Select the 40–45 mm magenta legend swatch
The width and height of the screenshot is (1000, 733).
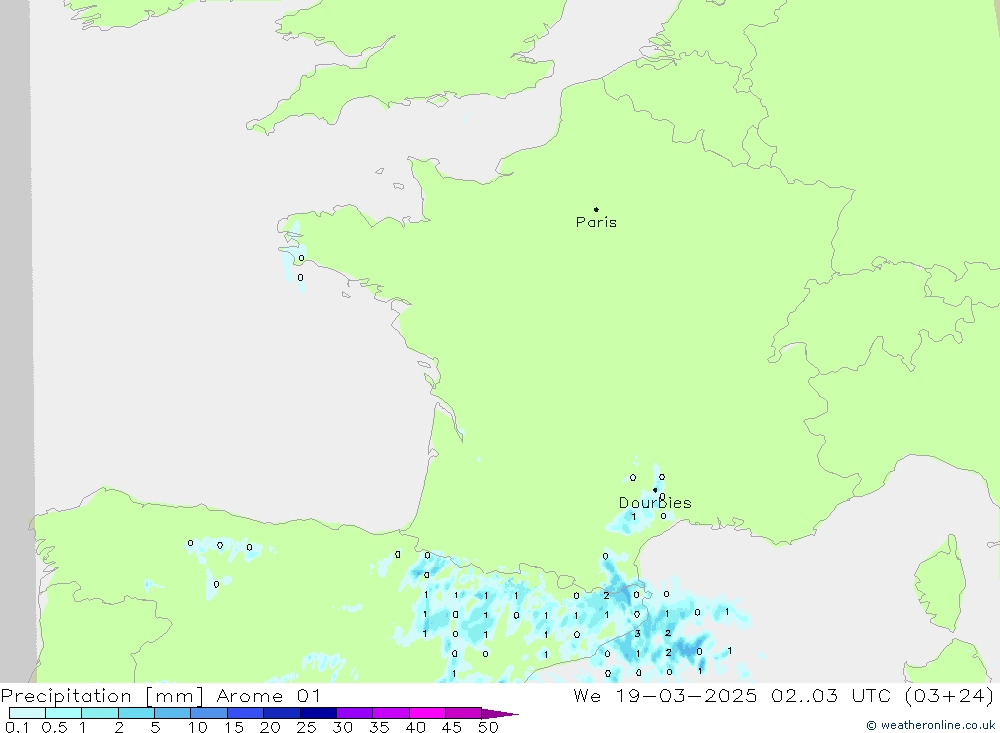427,713
